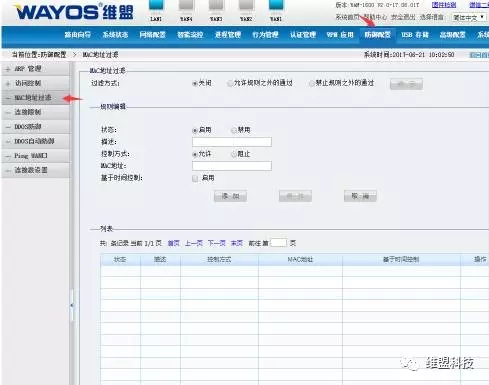Viewport: 489px width, 385px height.
Task: Enable the 基于时间控制 checkbox
Action: (x=195, y=178)
